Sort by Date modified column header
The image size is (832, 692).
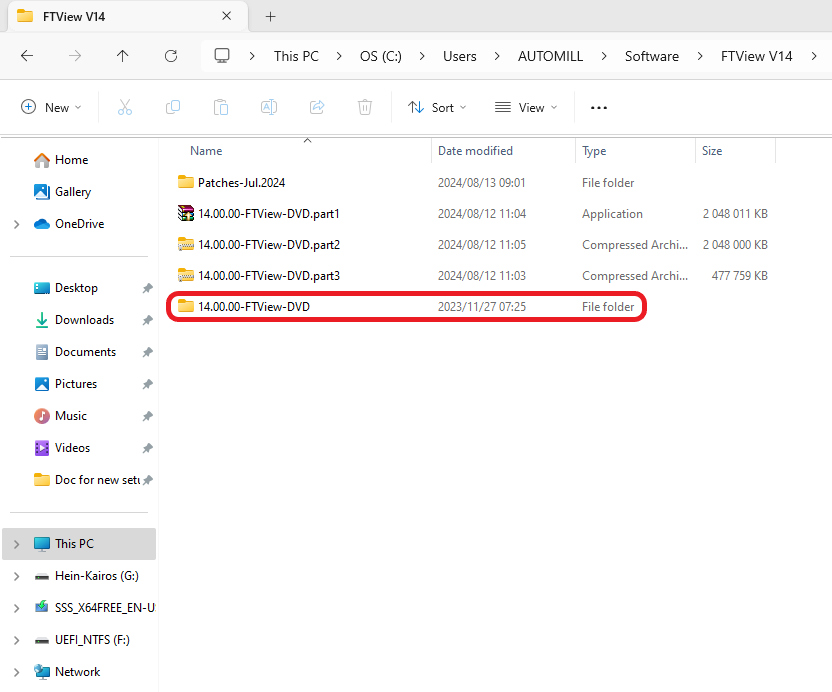[475, 151]
